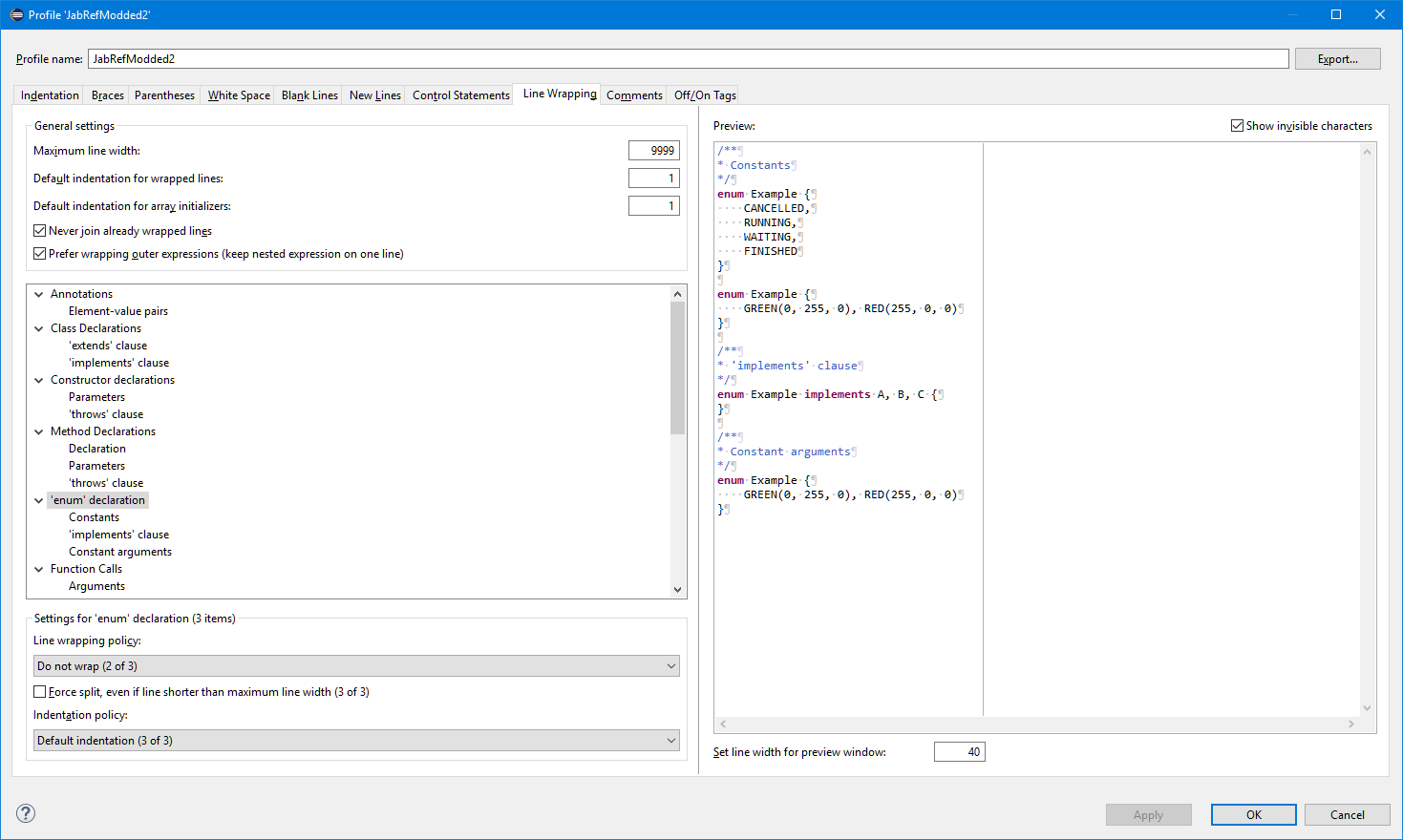Click the array initializers indentation field

pos(653,206)
